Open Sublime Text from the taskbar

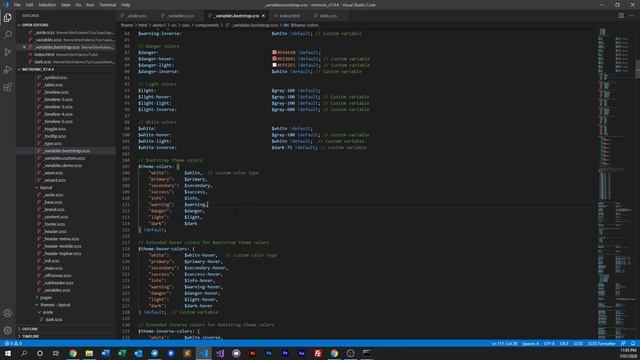point(187,353)
